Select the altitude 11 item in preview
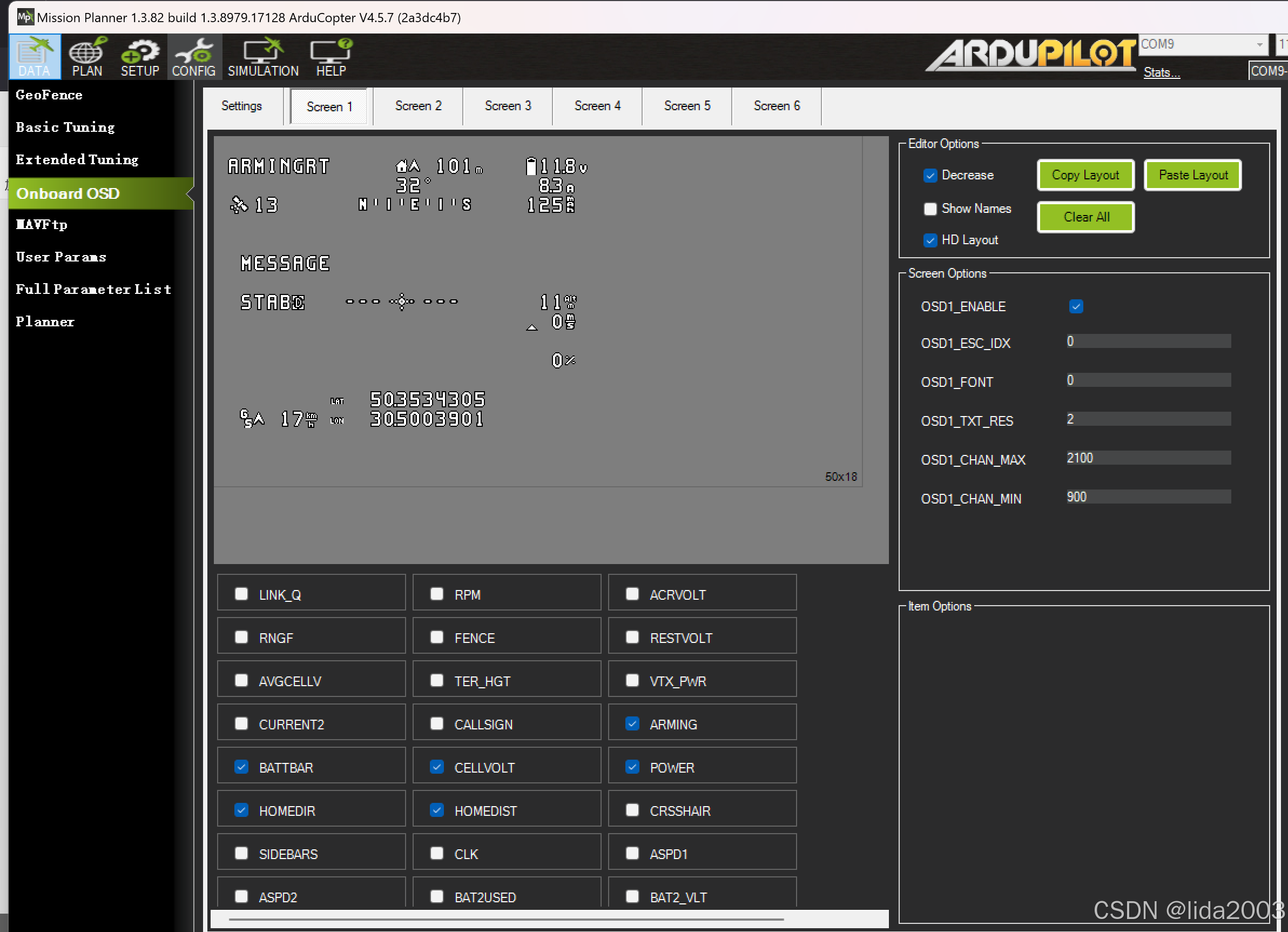 coord(558,302)
